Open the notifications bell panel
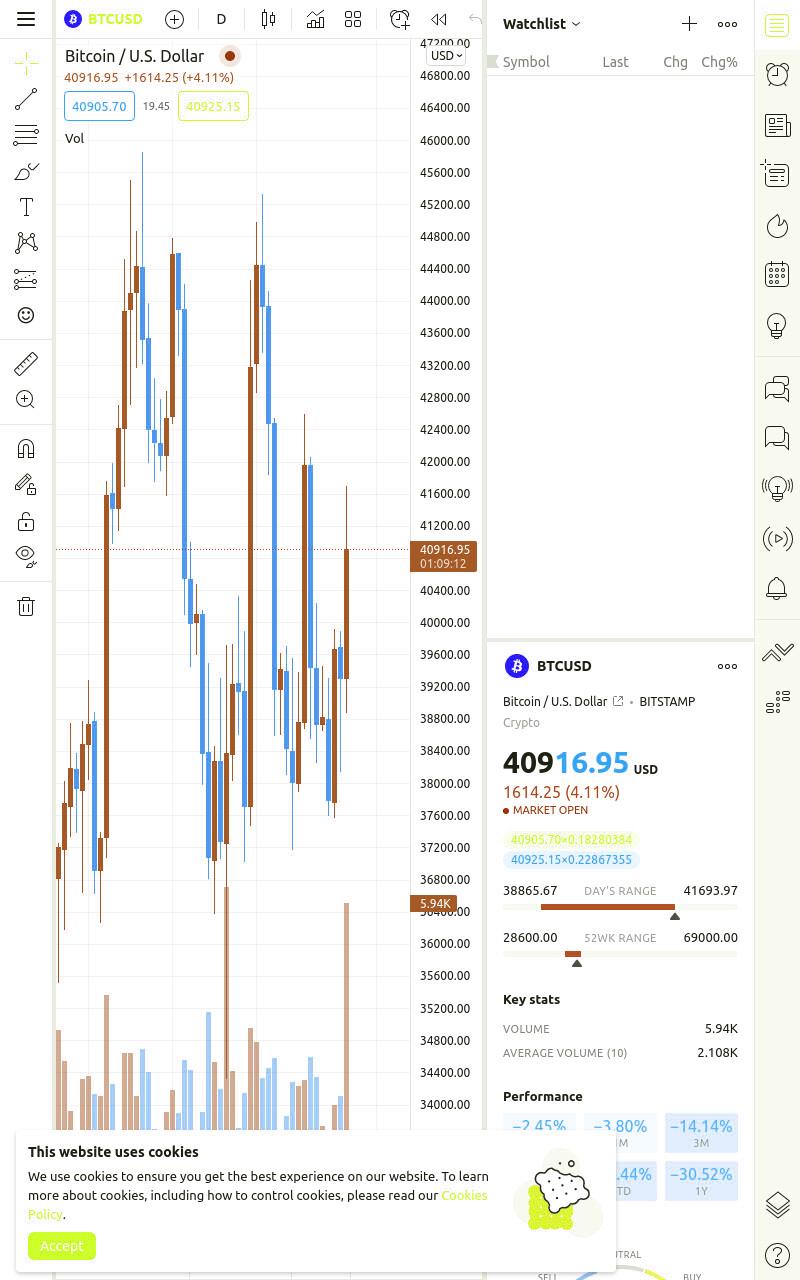Image resolution: width=800 pixels, height=1280 pixels. [777, 588]
